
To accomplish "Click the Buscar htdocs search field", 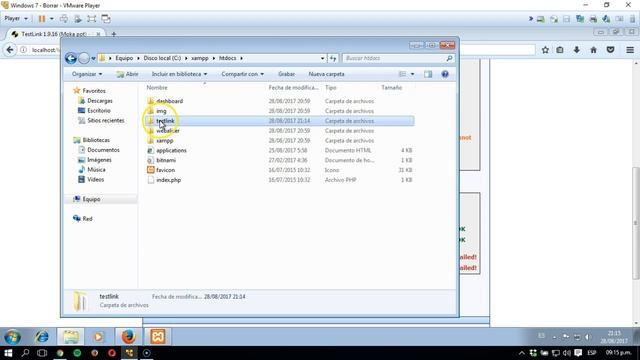I will 398,58.
